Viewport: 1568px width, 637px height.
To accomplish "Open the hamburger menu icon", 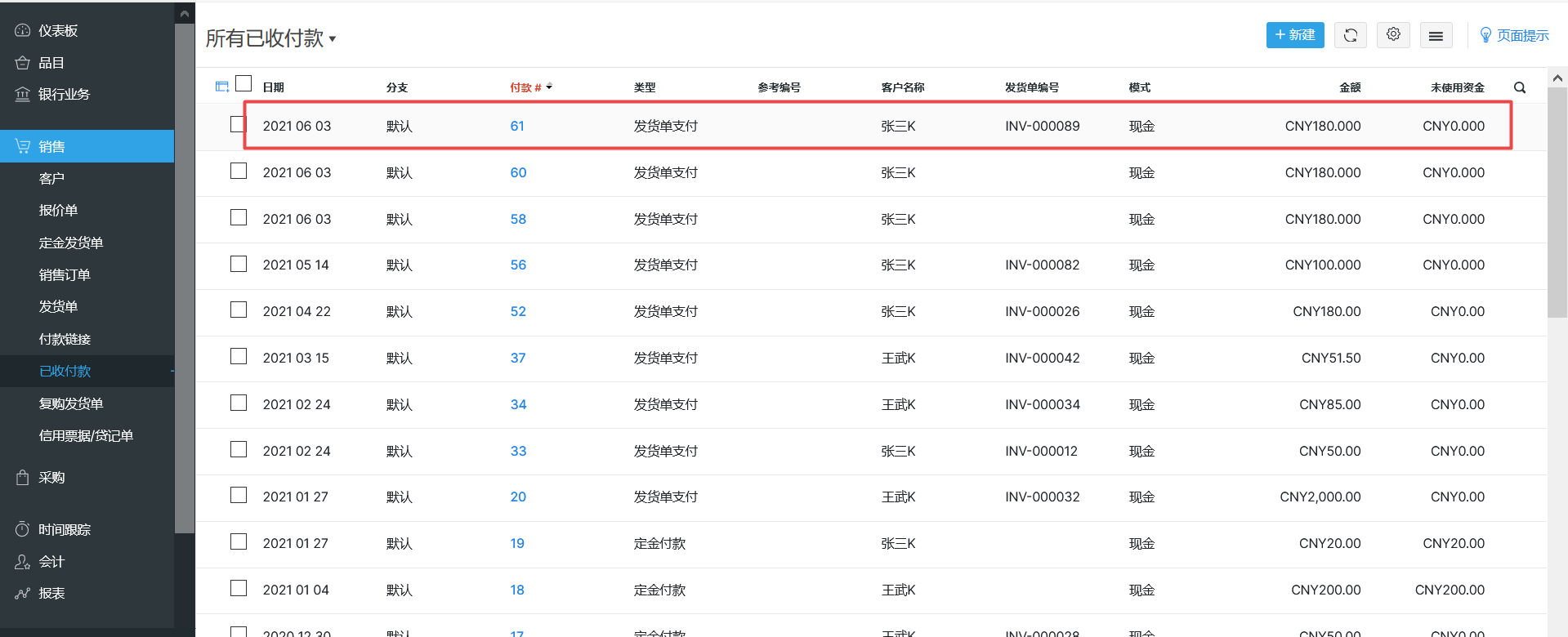I will point(1436,35).
